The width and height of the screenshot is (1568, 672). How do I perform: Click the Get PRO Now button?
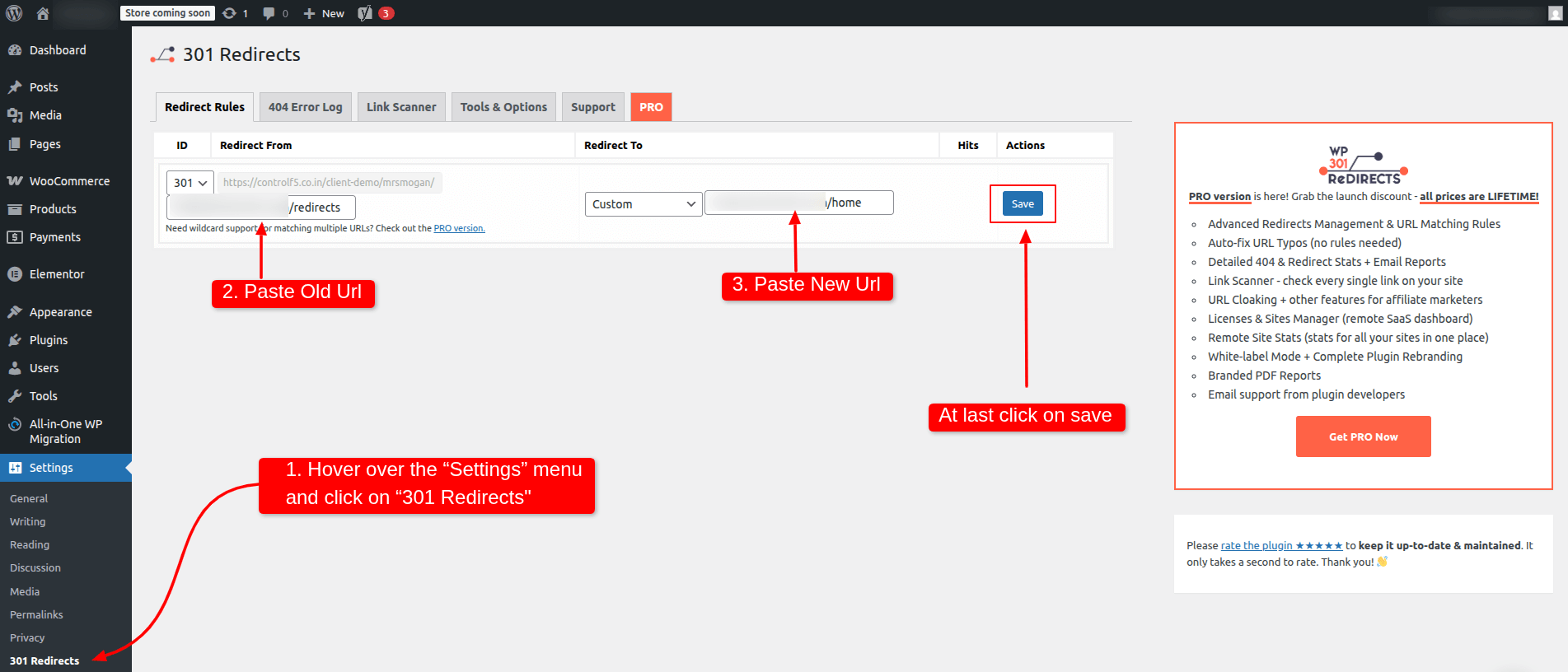click(1363, 436)
